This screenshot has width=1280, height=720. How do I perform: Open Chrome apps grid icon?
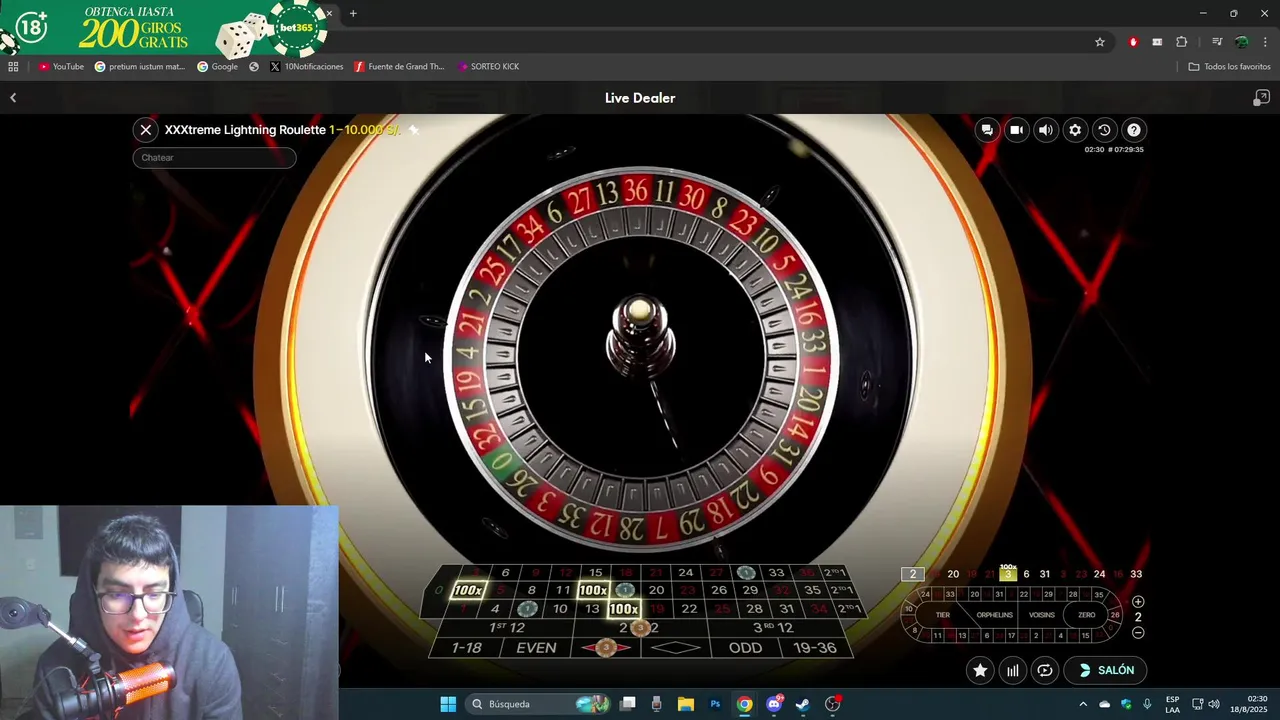click(13, 67)
